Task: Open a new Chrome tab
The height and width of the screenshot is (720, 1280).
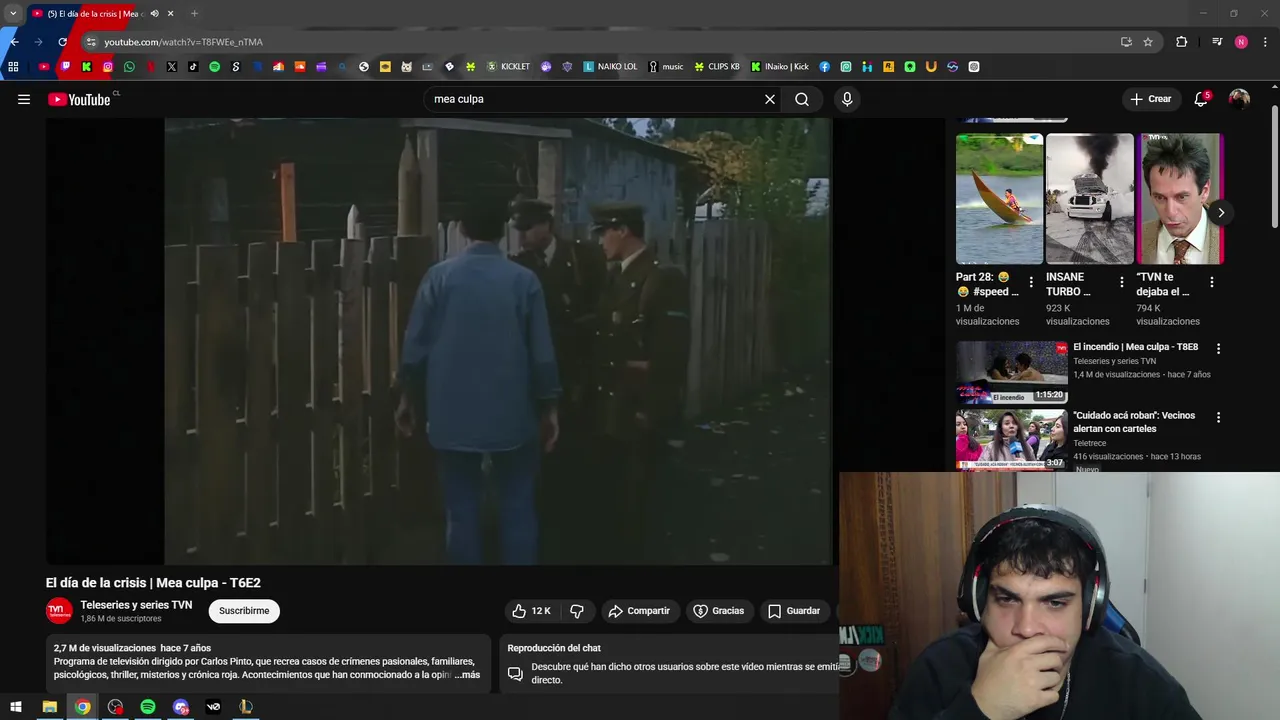Action: [x=194, y=14]
